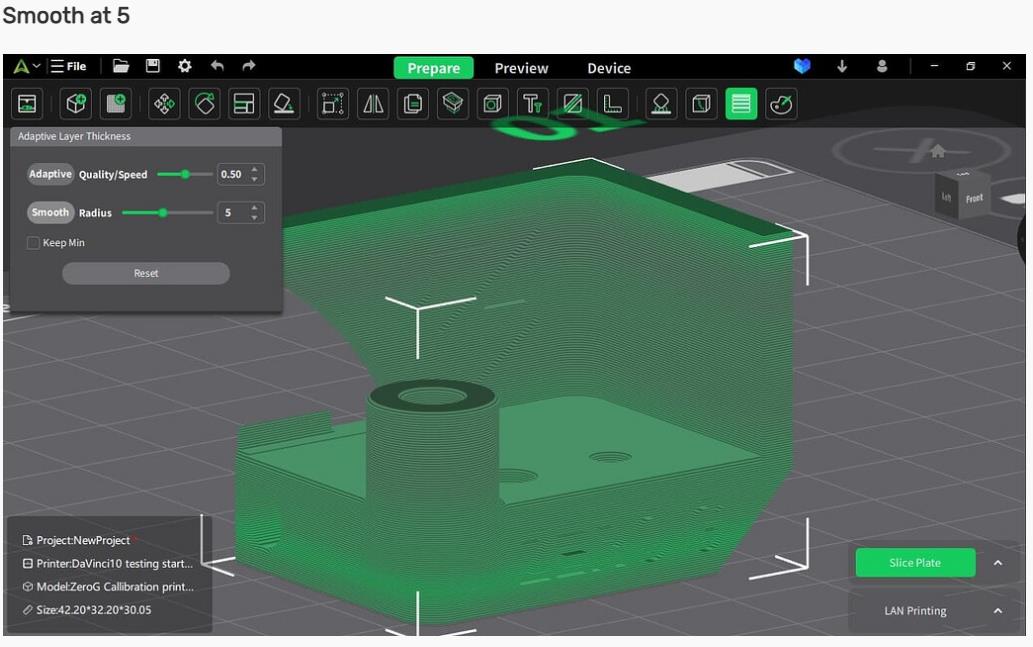Open the File menu
Image resolution: width=1033 pixels, height=647 pixels.
click(x=69, y=67)
